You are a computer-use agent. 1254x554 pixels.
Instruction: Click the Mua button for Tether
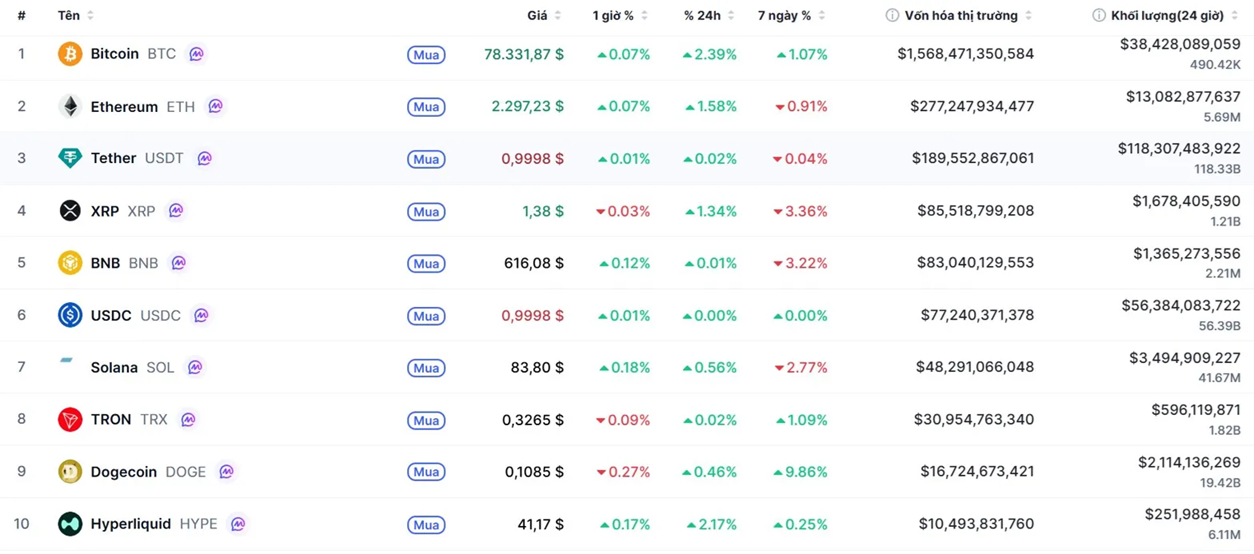click(426, 159)
